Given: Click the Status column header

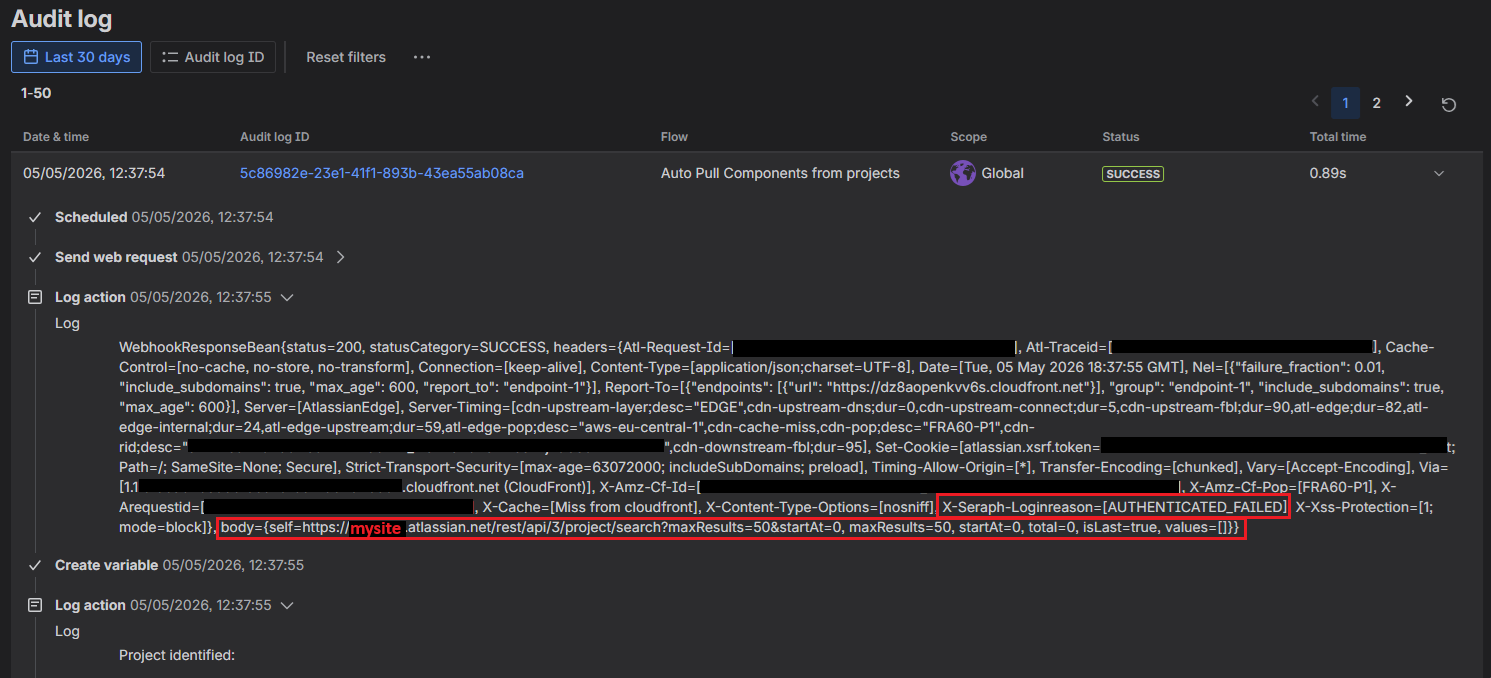Looking at the screenshot, I should tap(1121, 137).
